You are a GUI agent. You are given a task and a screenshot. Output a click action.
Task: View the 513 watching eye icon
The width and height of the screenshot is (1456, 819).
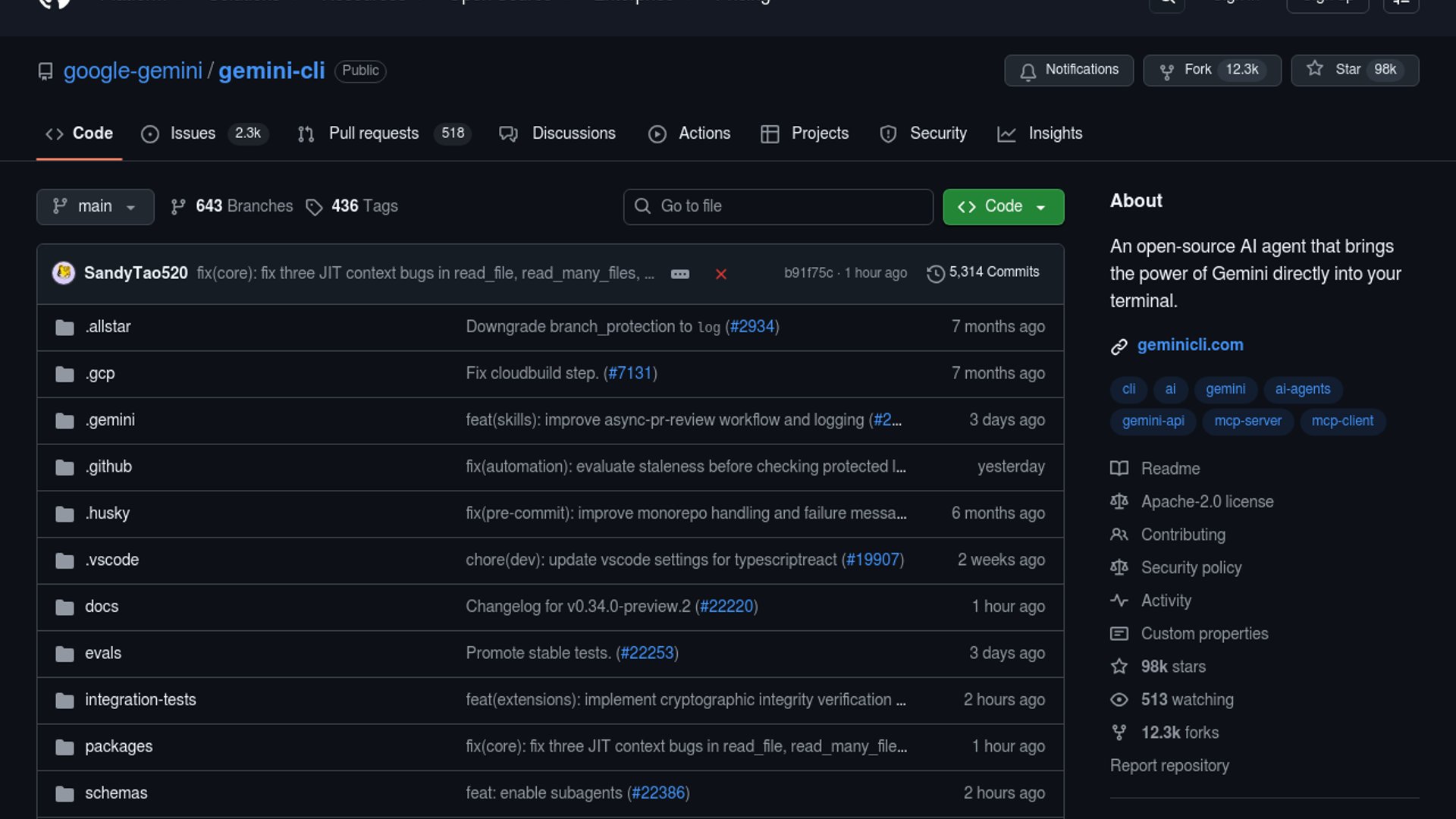[x=1119, y=700]
